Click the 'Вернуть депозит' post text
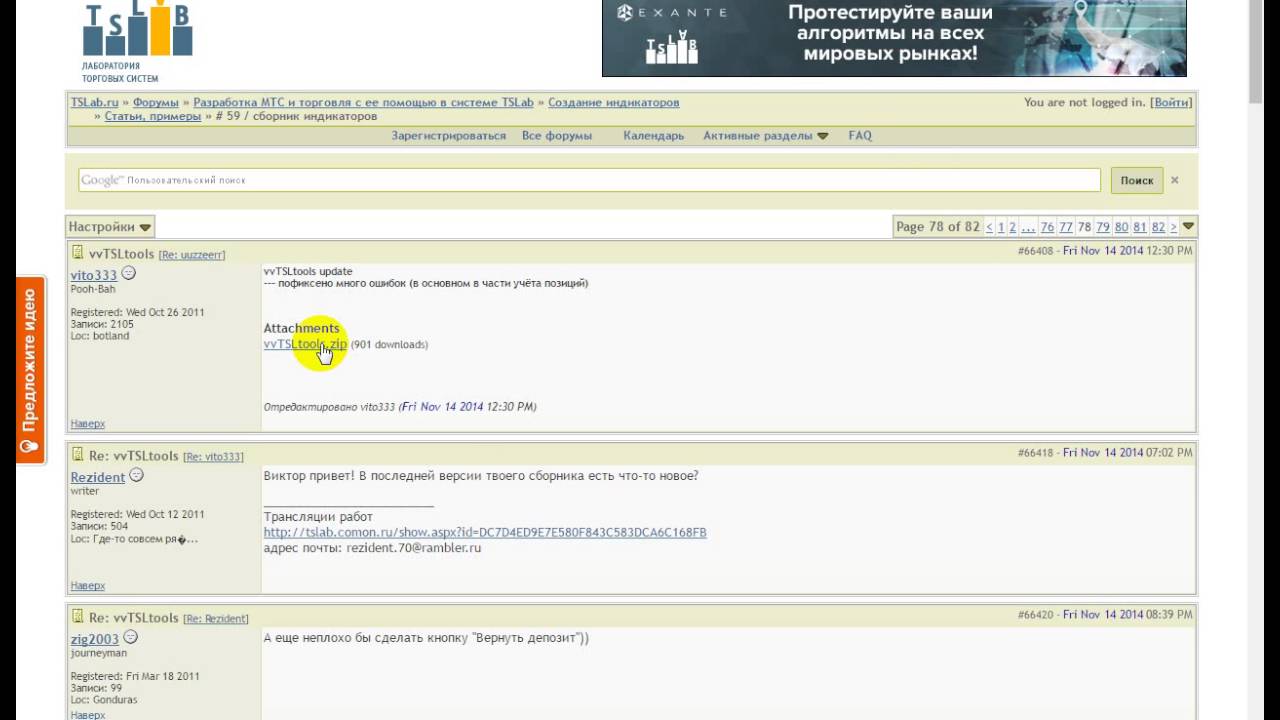This screenshot has height=720, width=1280. pos(426,638)
